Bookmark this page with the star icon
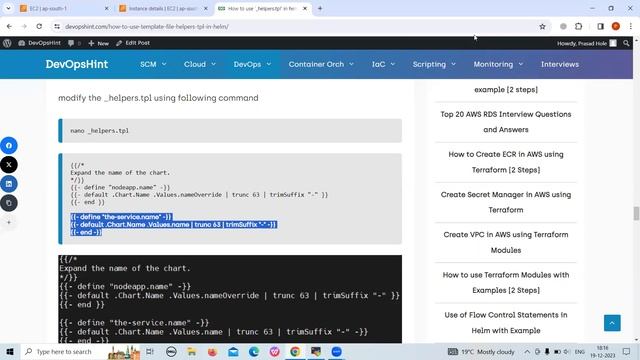This screenshot has width=640, height=360. (x=542, y=27)
